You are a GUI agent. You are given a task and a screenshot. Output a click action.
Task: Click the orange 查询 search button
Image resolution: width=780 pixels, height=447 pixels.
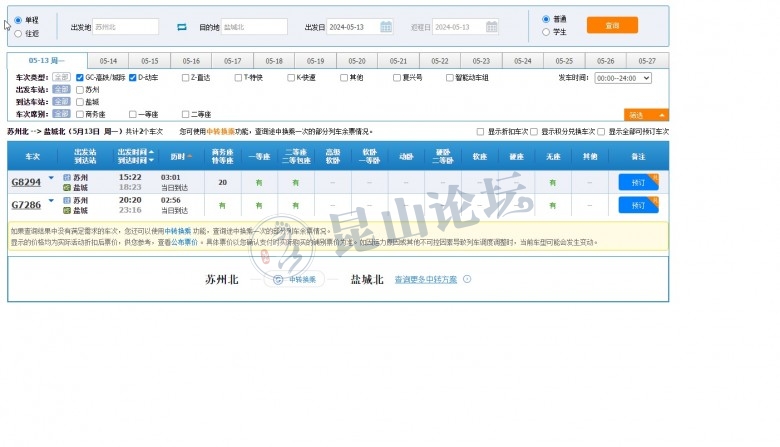tap(611, 25)
